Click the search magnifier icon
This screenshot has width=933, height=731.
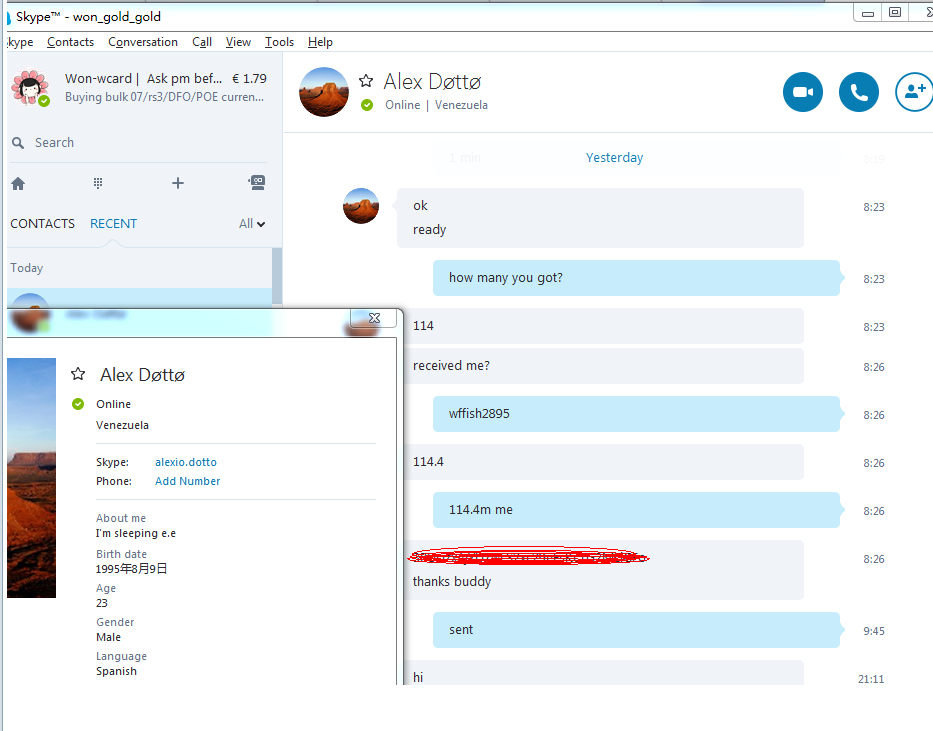coord(18,143)
